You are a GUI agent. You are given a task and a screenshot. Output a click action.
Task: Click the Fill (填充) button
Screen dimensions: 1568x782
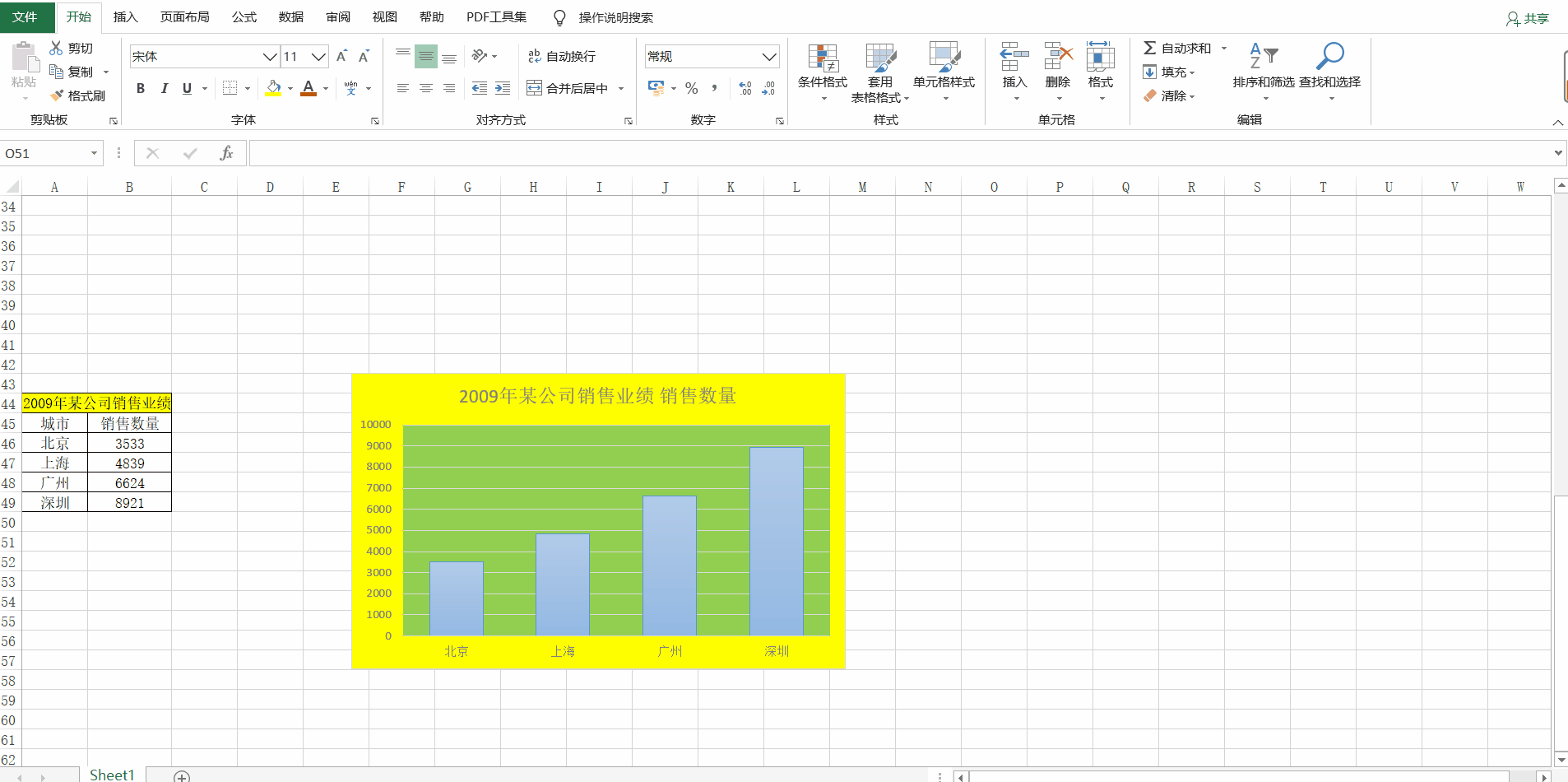point(1169,72)
